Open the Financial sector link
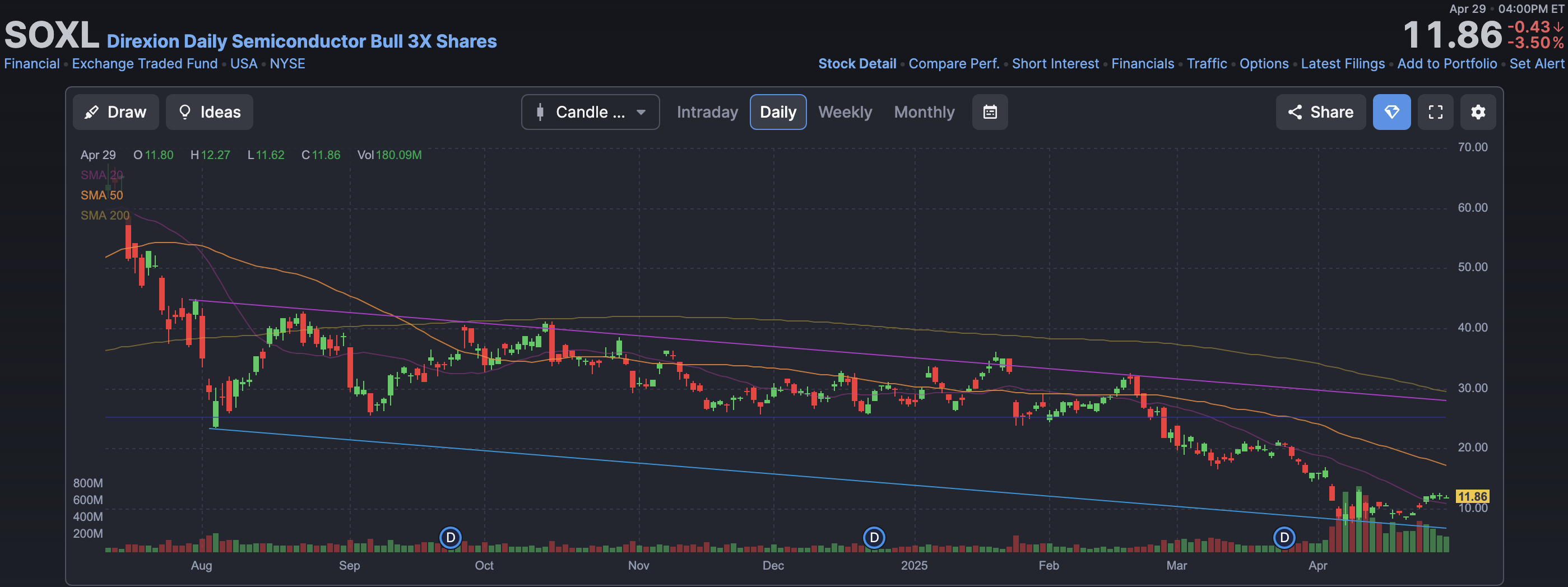Screen dimensions: 1568x587 pos(31,64)
